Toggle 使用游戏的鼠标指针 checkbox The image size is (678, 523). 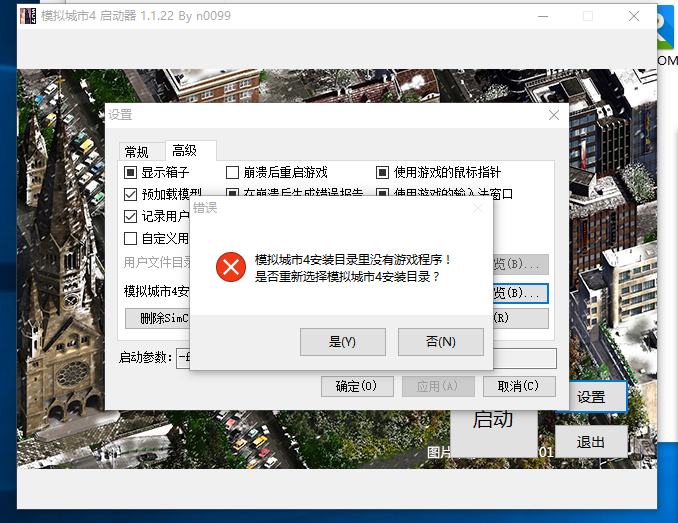tap(382, 173)
